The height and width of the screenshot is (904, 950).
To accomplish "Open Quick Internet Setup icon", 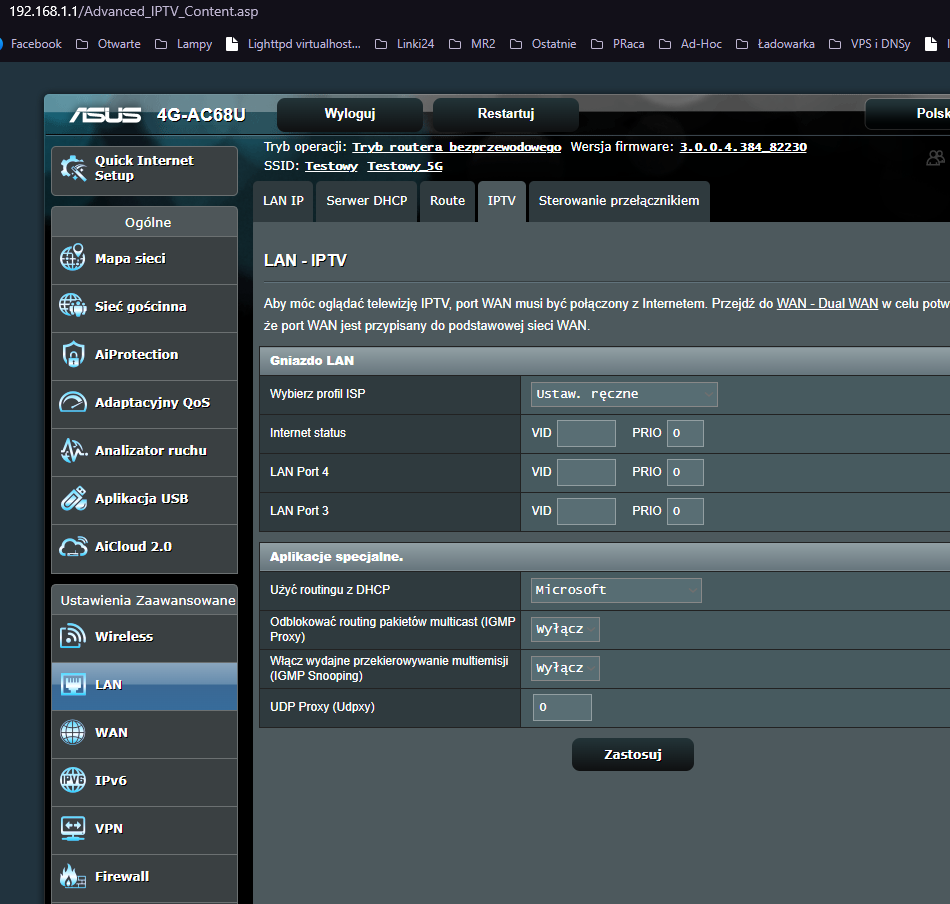I will point(74,169).
